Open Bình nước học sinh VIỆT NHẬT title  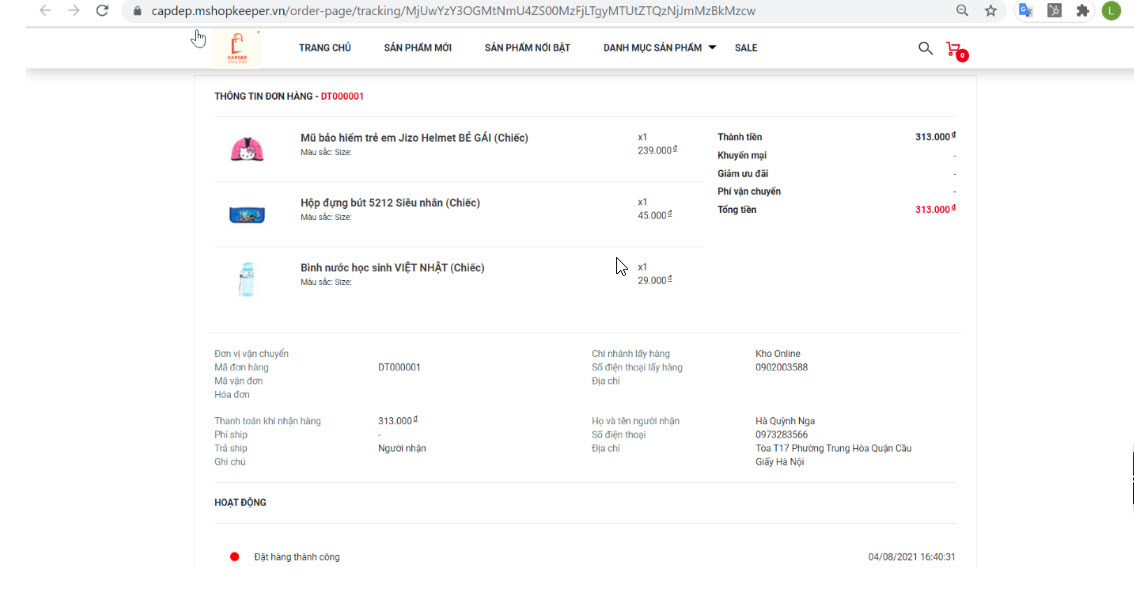(x=392, y=268)
